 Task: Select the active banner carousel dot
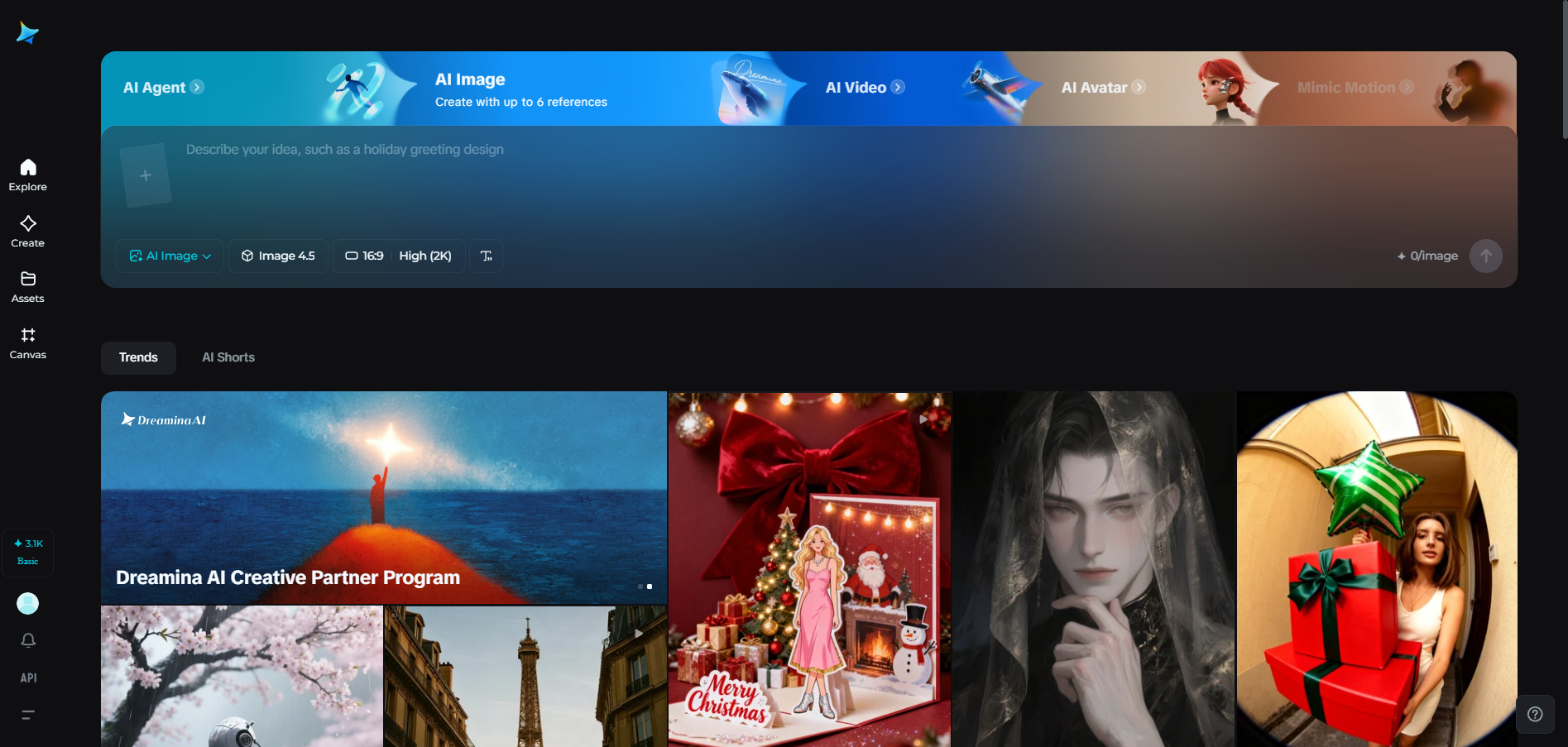[x=650, y=587]
